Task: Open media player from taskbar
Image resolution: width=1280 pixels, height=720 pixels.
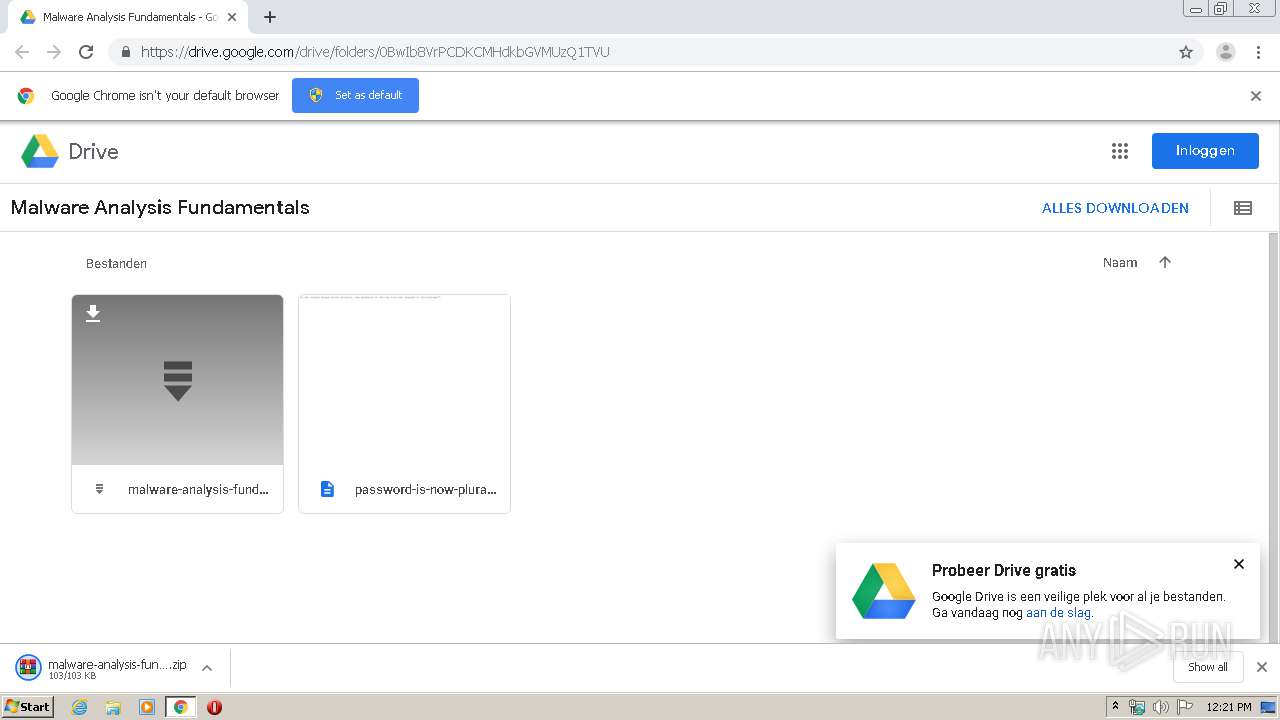Action: [x=147, y=707]
